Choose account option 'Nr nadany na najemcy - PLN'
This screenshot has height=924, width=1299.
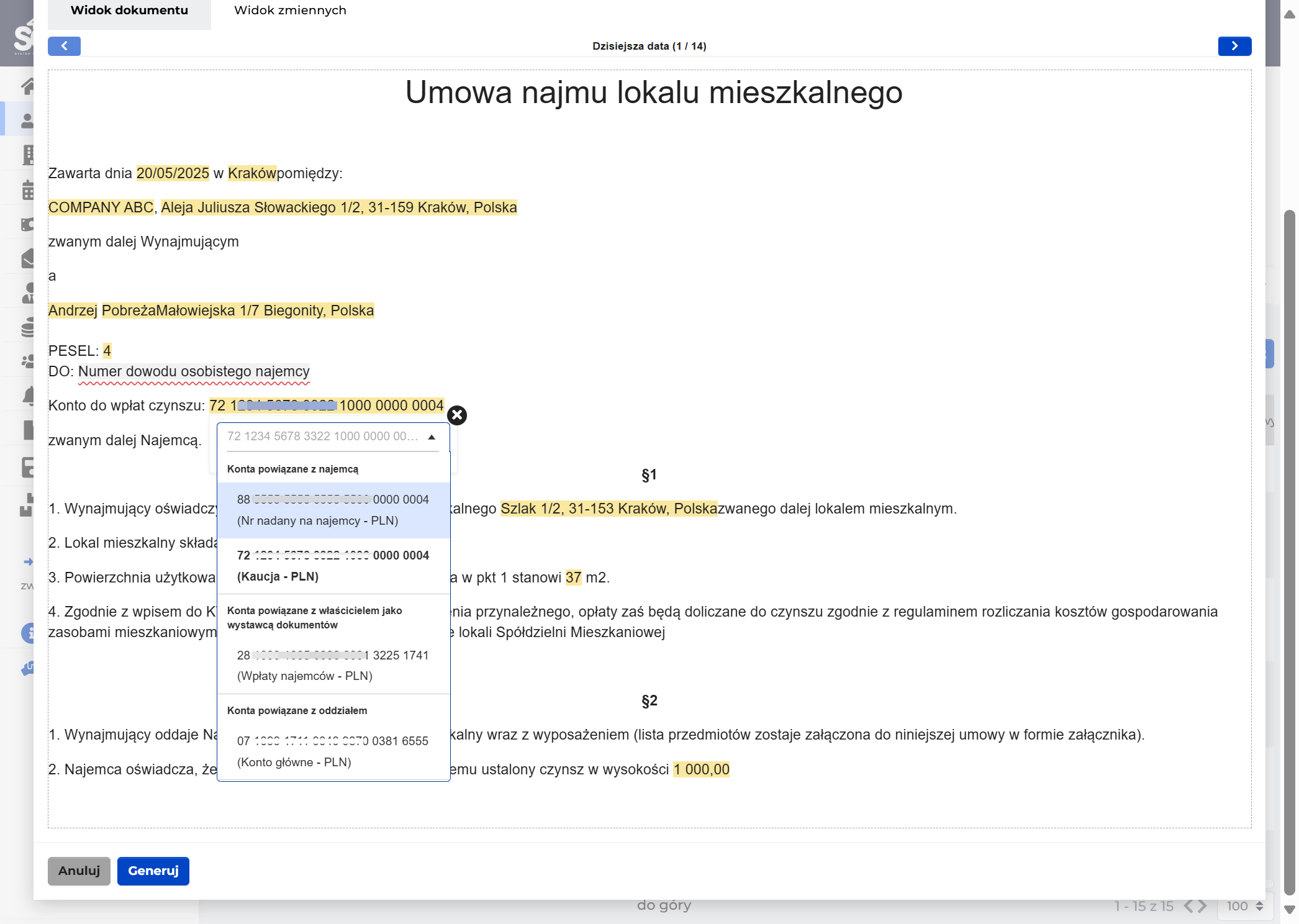tap(333, 510)
